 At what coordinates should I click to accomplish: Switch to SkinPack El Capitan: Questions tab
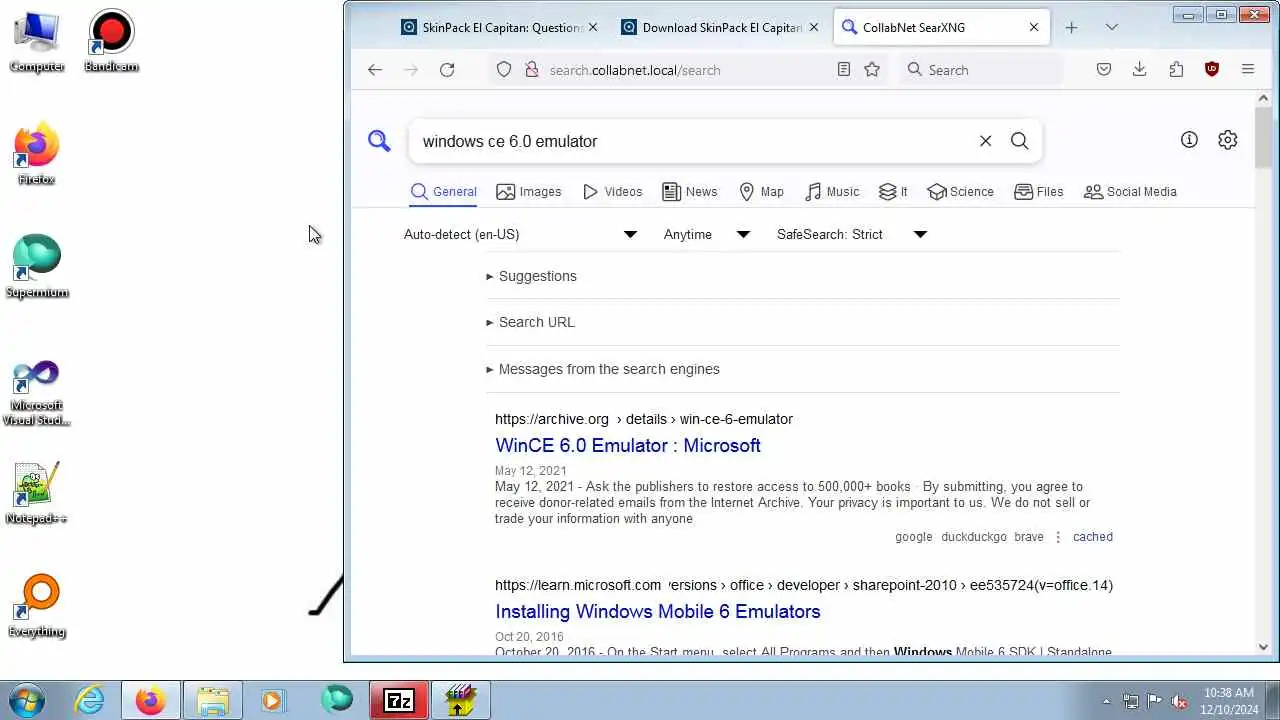pos(497,27)
